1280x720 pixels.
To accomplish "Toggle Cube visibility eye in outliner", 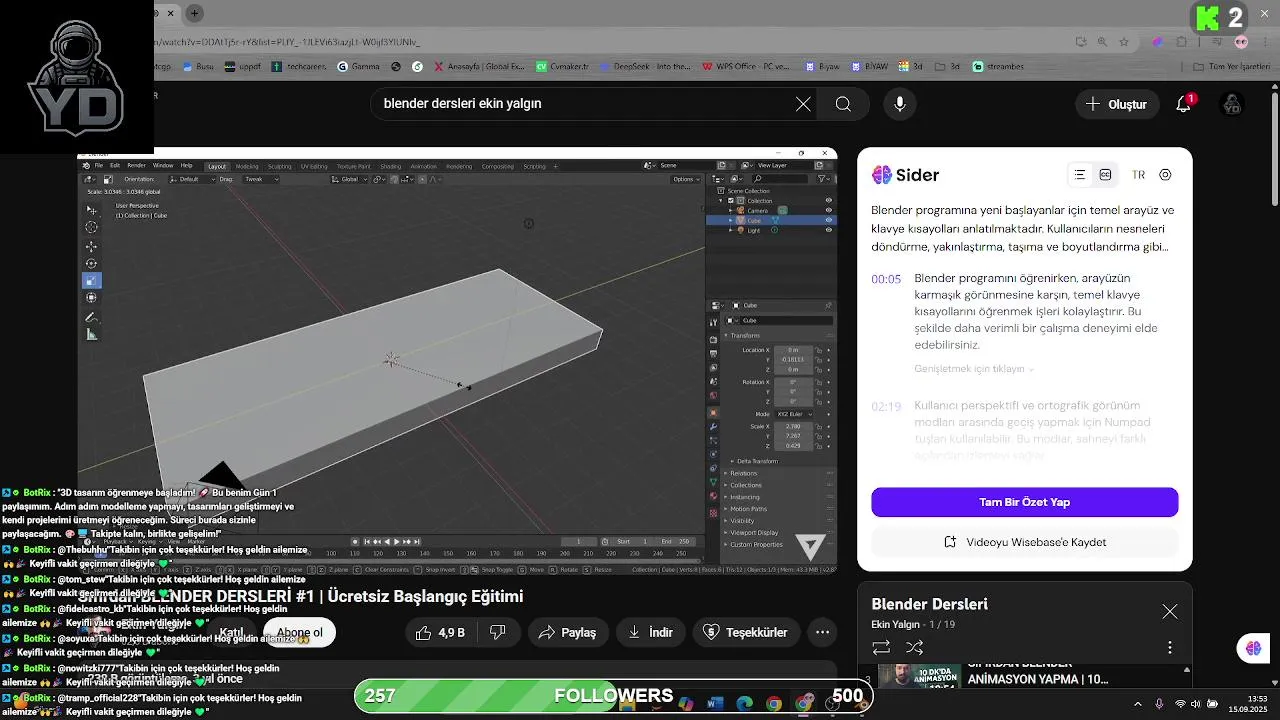I will point(828,220).
